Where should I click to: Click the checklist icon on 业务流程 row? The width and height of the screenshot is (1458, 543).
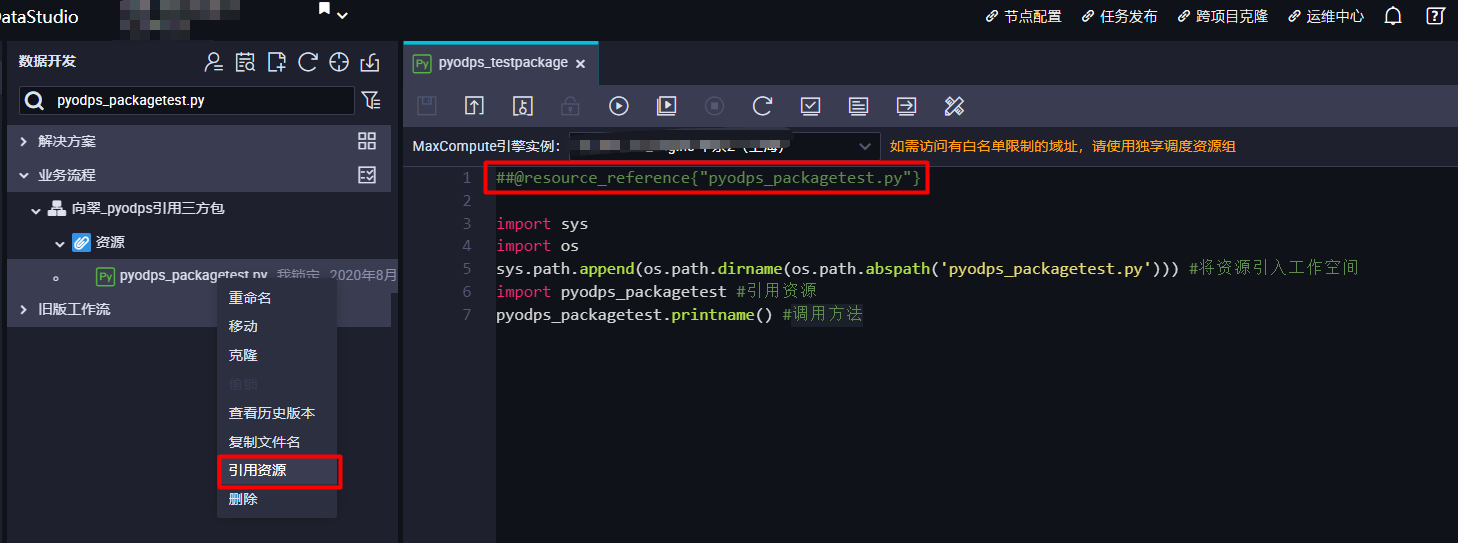pyautogui.click(x=367, y=175)
